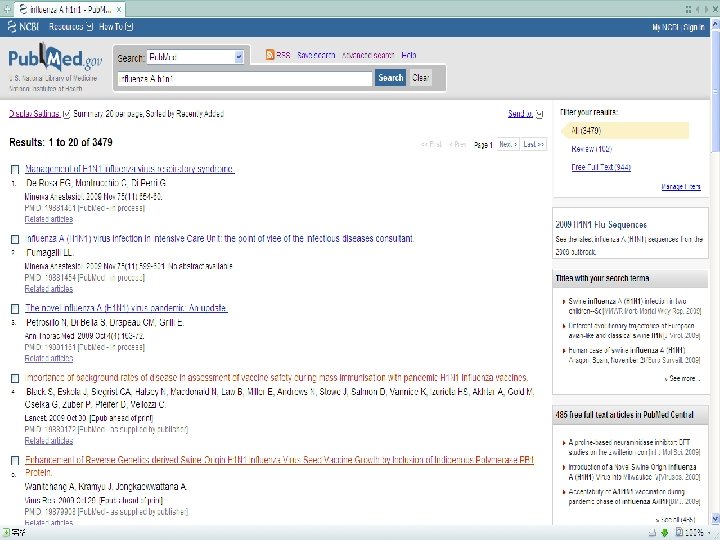
Task: Click the Clear button
Action: pyautogui.click(x=421, y=78)
